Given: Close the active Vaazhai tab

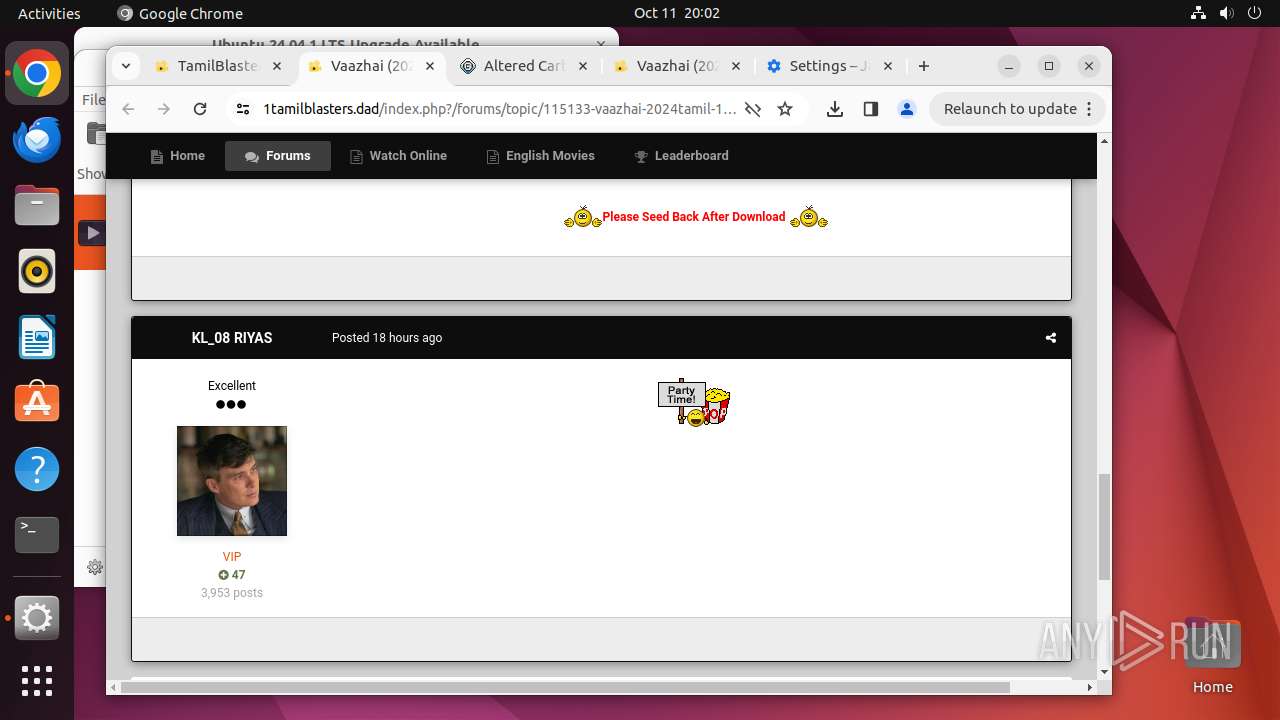Looking at the screenshot, I should click(x=431, y=66).
